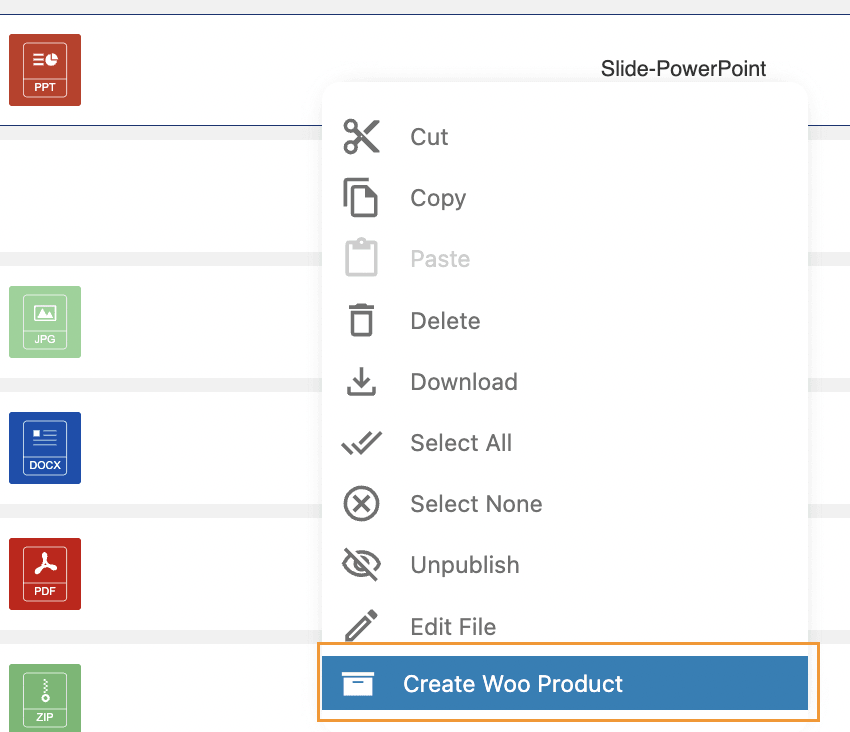Choose the Copy text in context menu
Viewport: 850px width, 732px height.
click(438, 198)
